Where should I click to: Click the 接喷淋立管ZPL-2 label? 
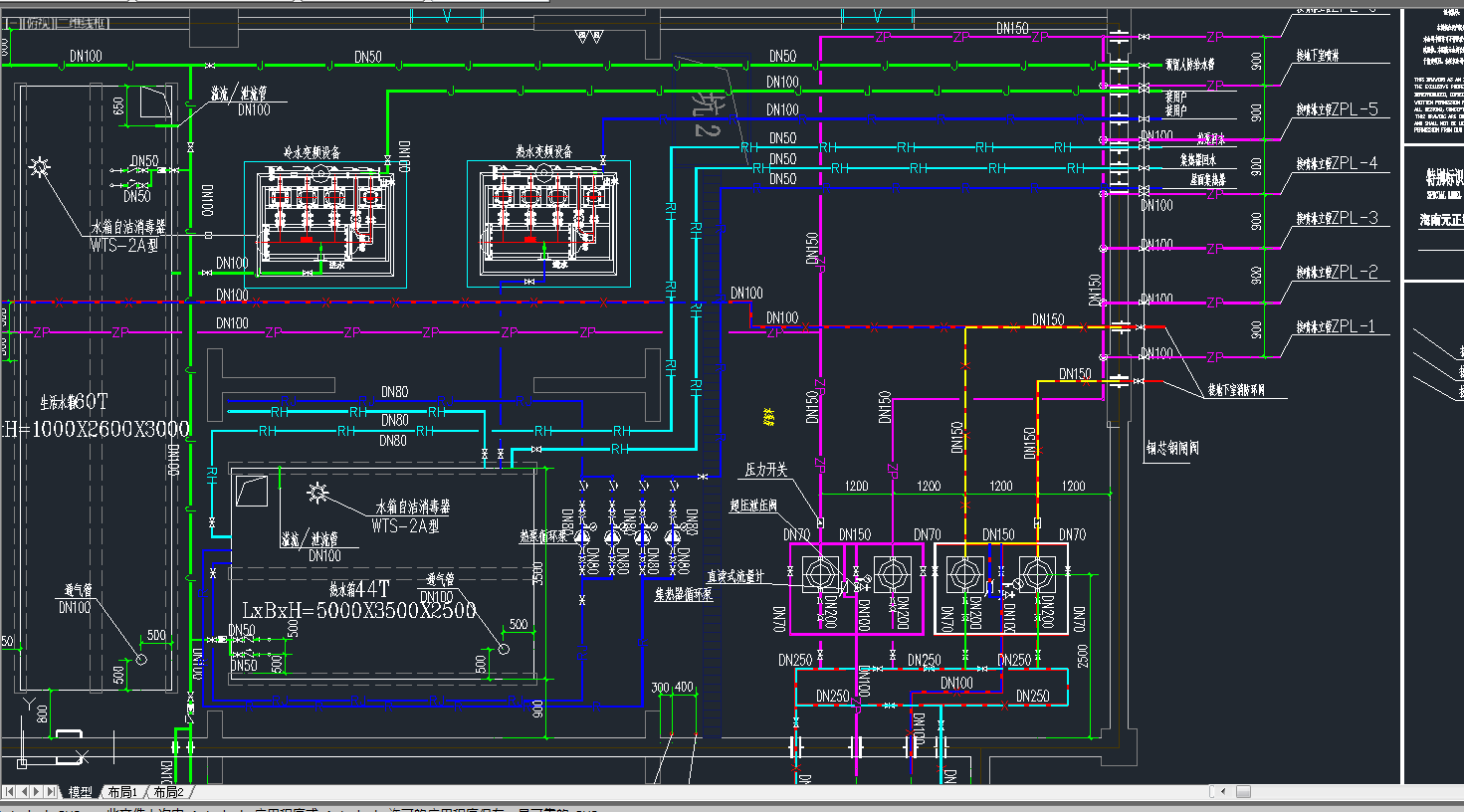click(1337, 272)
